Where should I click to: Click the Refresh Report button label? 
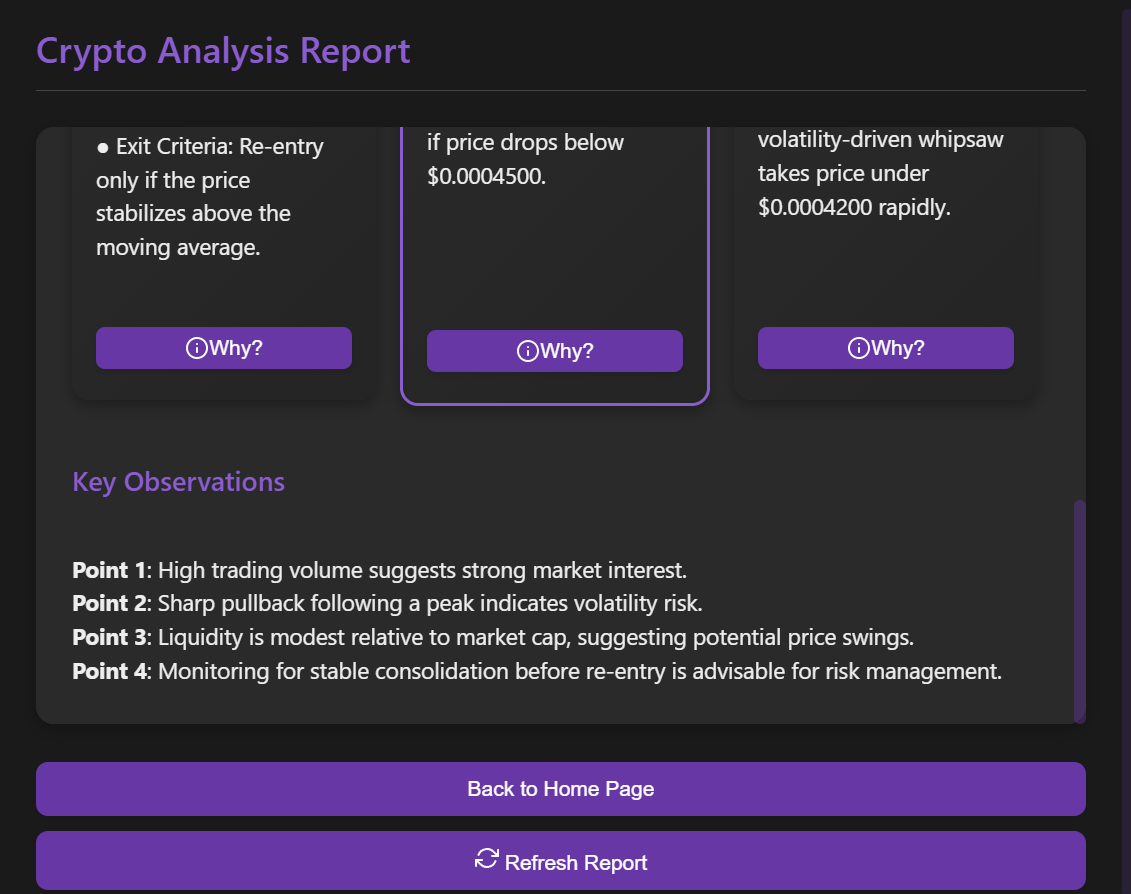[576, 862]
